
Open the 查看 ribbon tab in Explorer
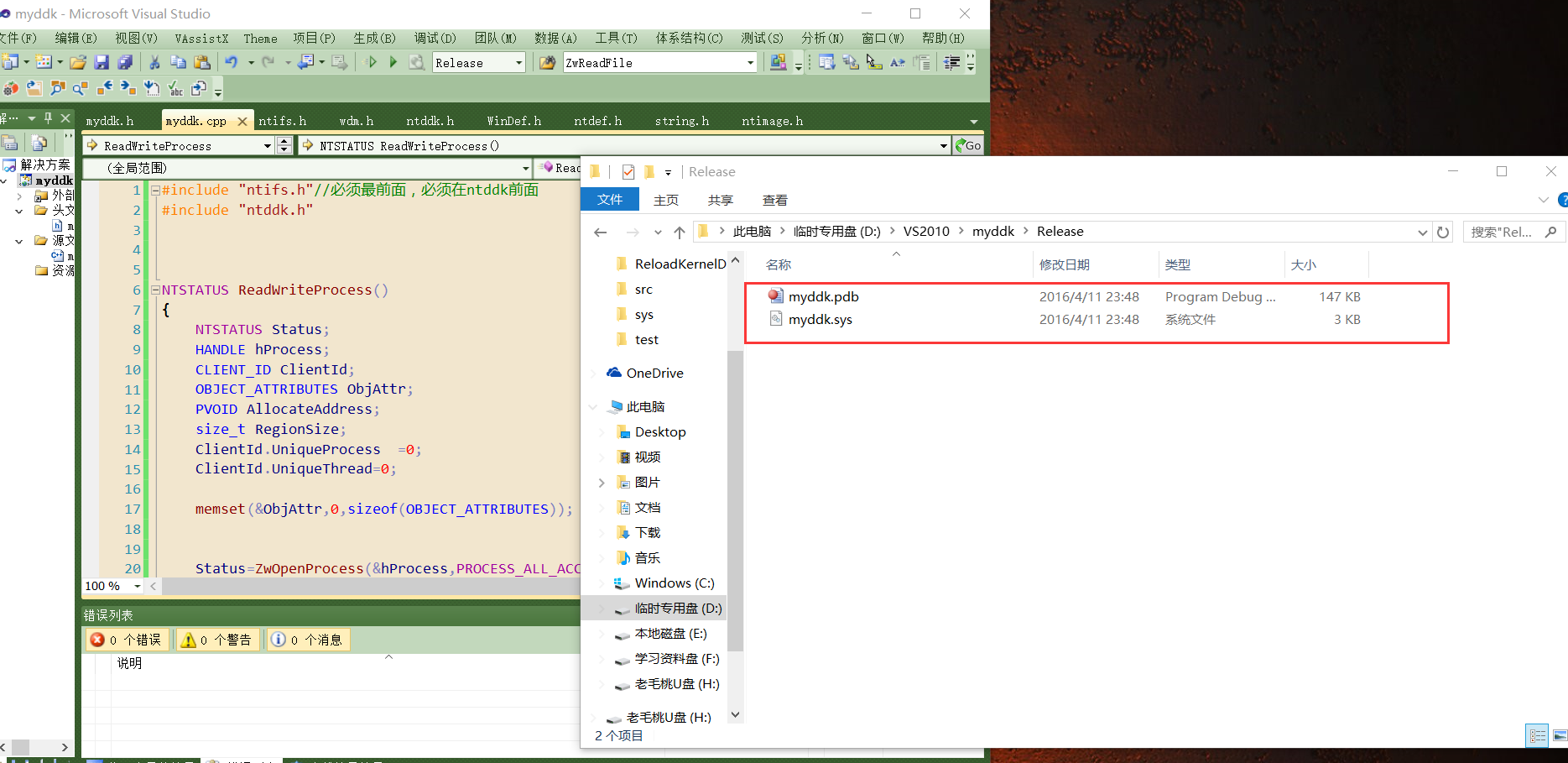(x=775, y=200)
